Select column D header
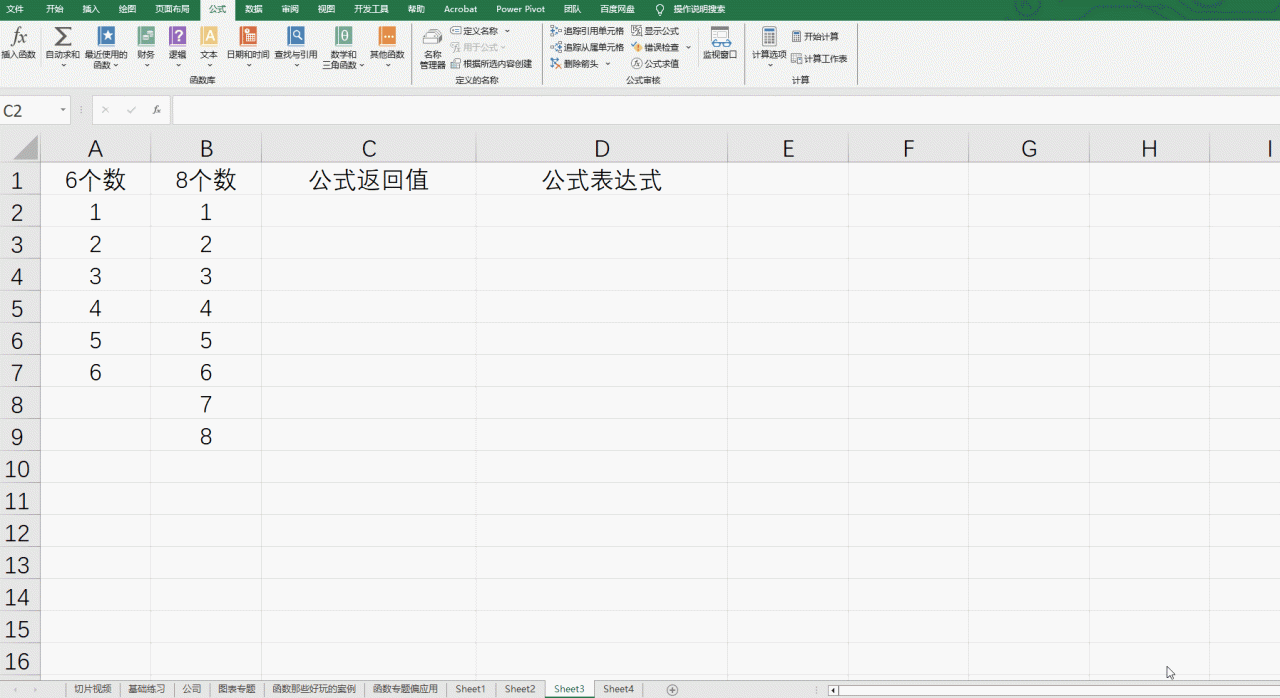Image resolution: width=1280 pixels, height=698 pixels. (602, 149)
